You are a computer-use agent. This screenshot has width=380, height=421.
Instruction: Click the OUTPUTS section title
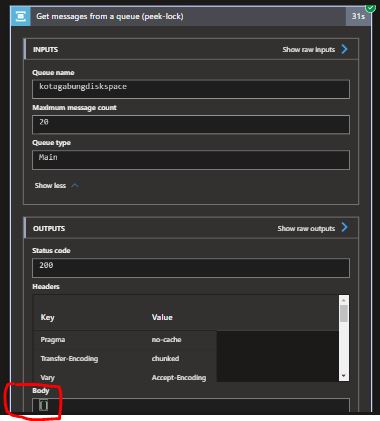[x=49, y=229]
